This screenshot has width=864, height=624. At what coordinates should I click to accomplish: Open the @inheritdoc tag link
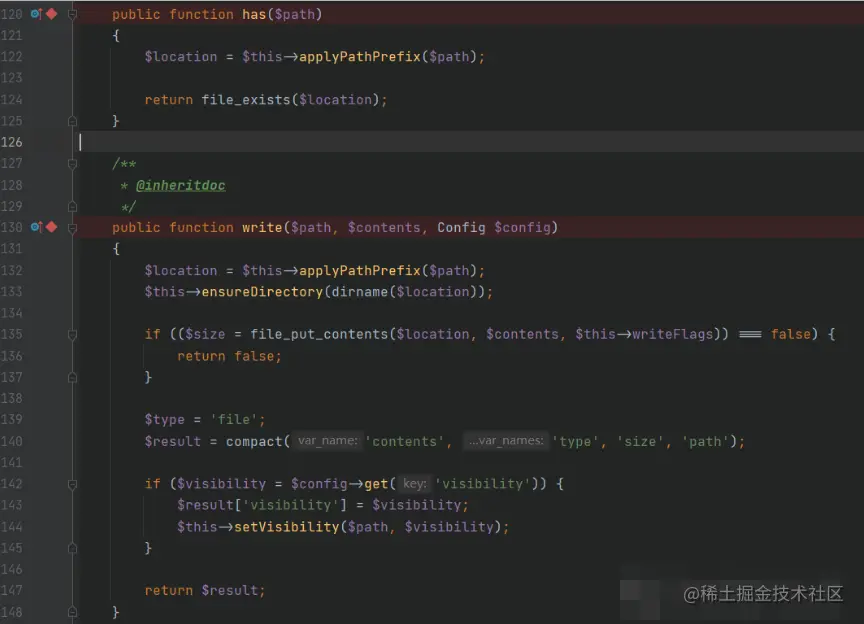pyautogui.click(x=181, y=185)
